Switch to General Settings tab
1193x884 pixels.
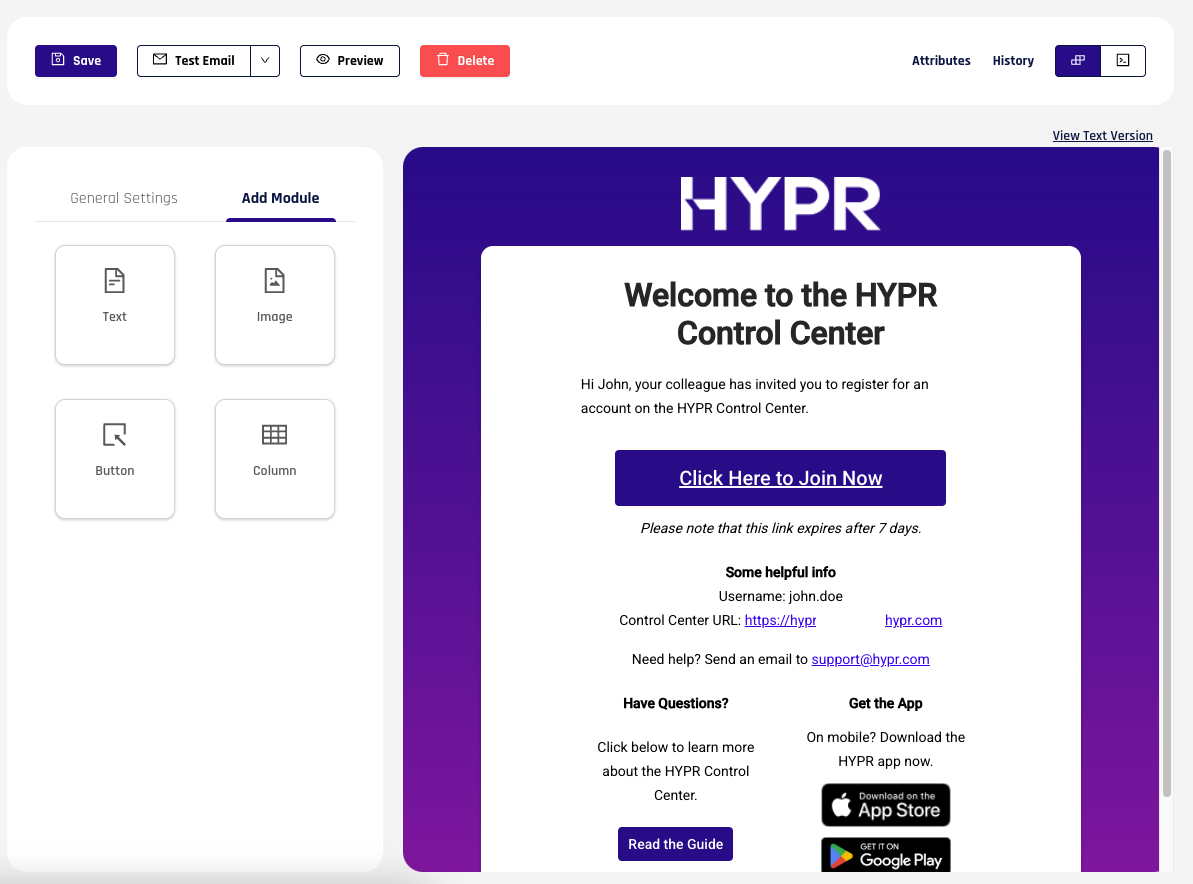pyautogui.click(x=124, y=198)
